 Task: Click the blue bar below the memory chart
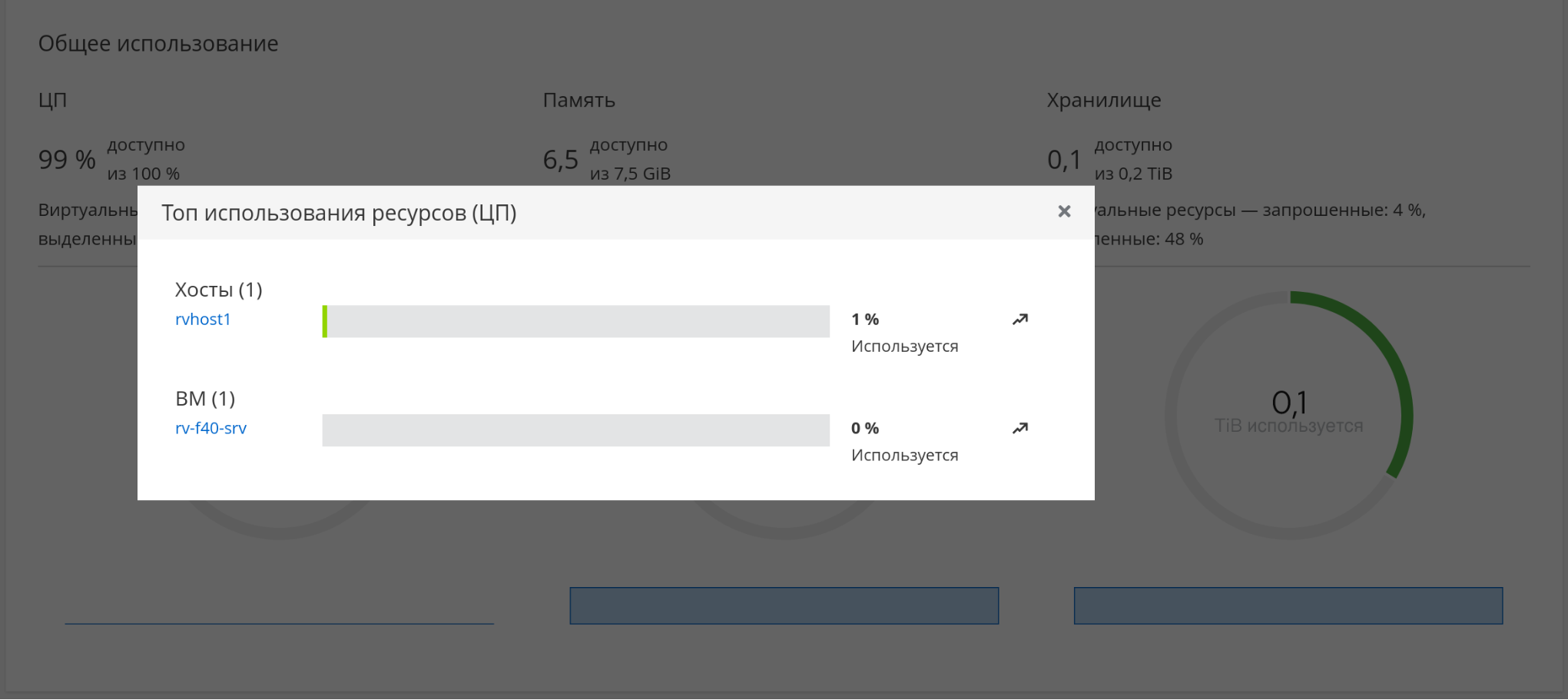pyautogui.click(x=784, y=605)
